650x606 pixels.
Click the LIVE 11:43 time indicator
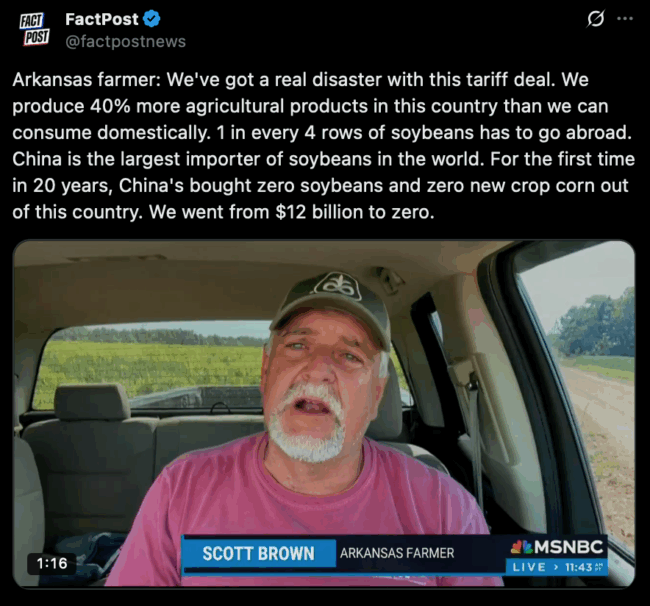(557, 567)
